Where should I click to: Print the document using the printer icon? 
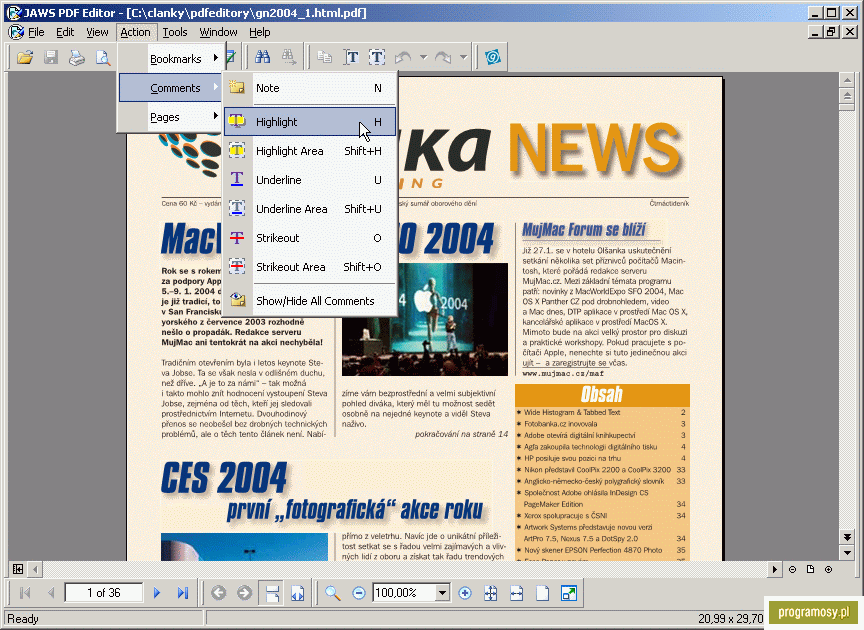click(77, 57)
